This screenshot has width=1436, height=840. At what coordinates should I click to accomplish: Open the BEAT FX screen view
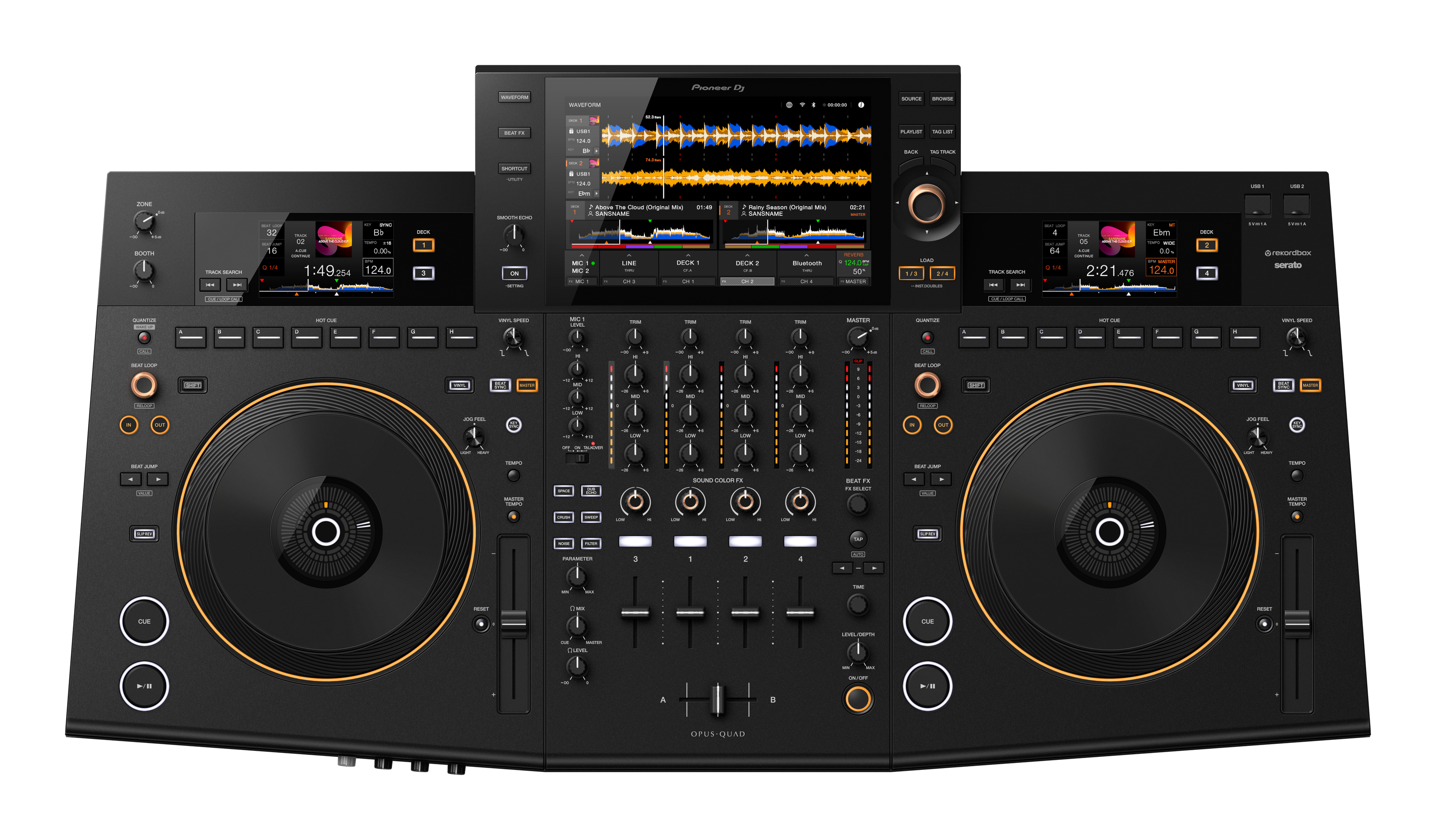coord(513,133)
